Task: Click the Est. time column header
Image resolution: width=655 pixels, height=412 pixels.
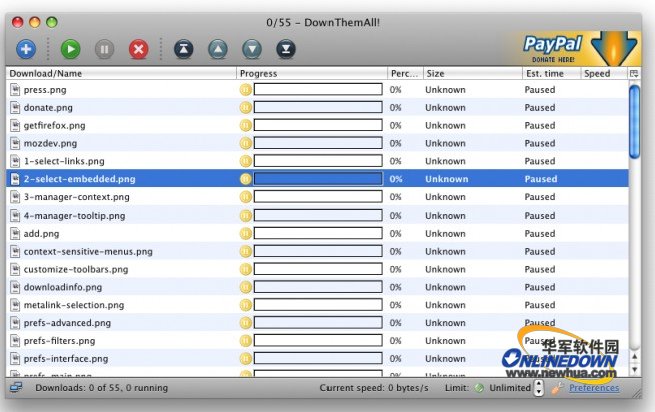Action: 551,74
